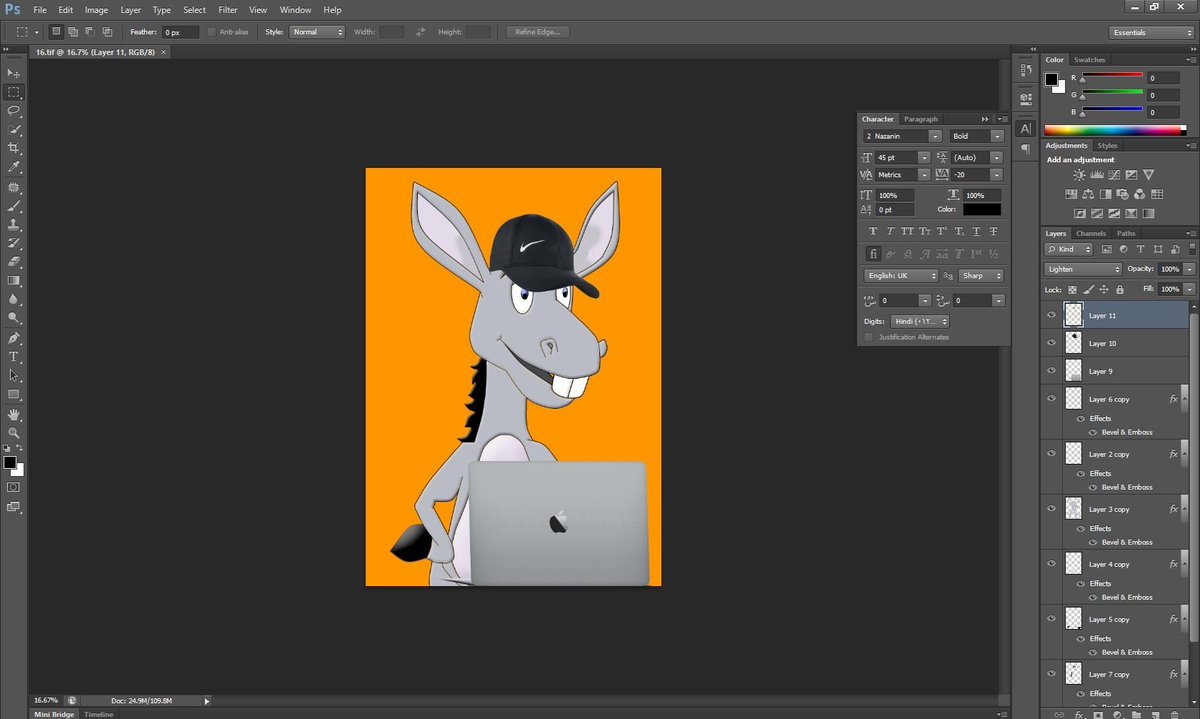
Task: Switch to the Swatches tab
Action: 1090,60
